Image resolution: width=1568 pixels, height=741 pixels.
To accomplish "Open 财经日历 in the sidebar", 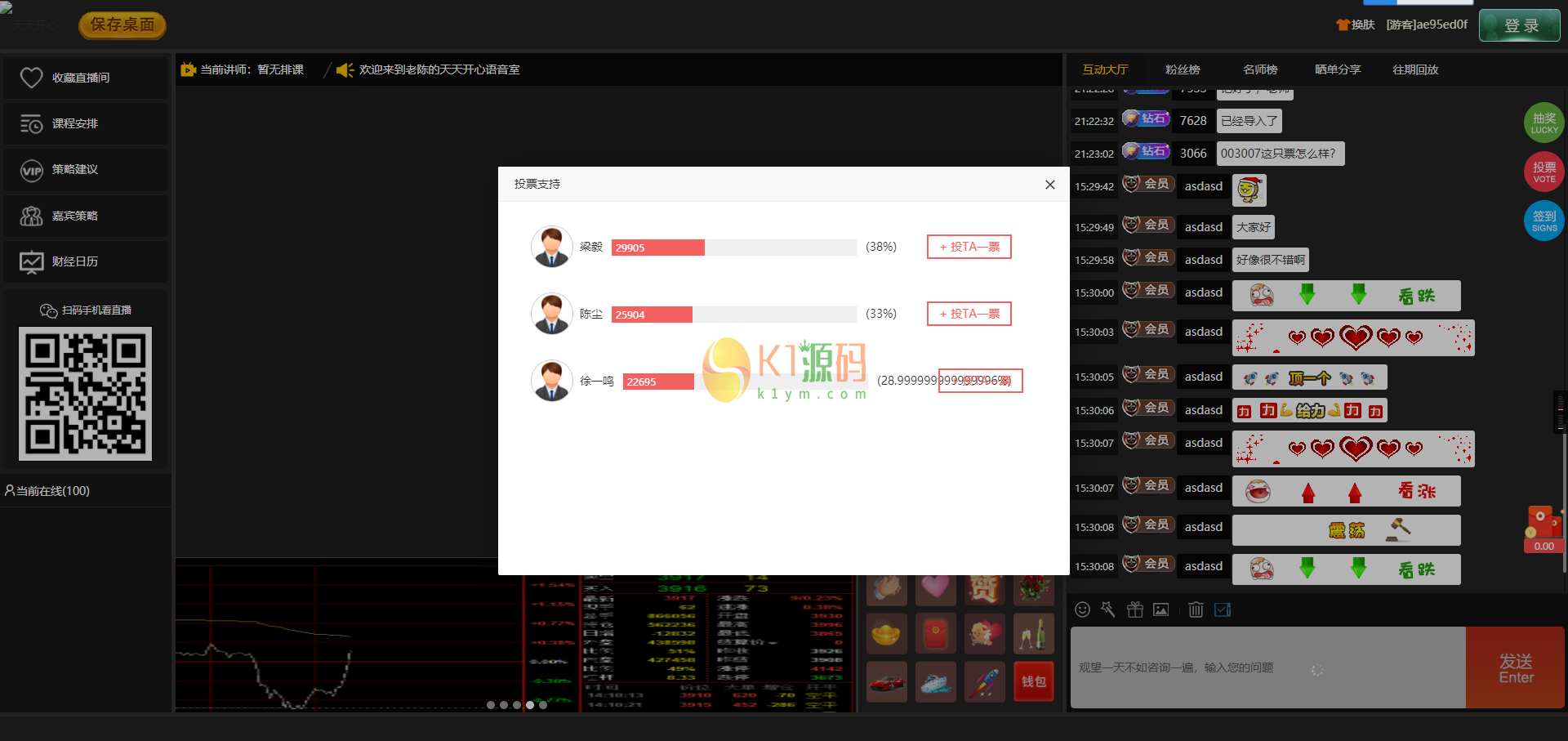I will coord(86,261).
